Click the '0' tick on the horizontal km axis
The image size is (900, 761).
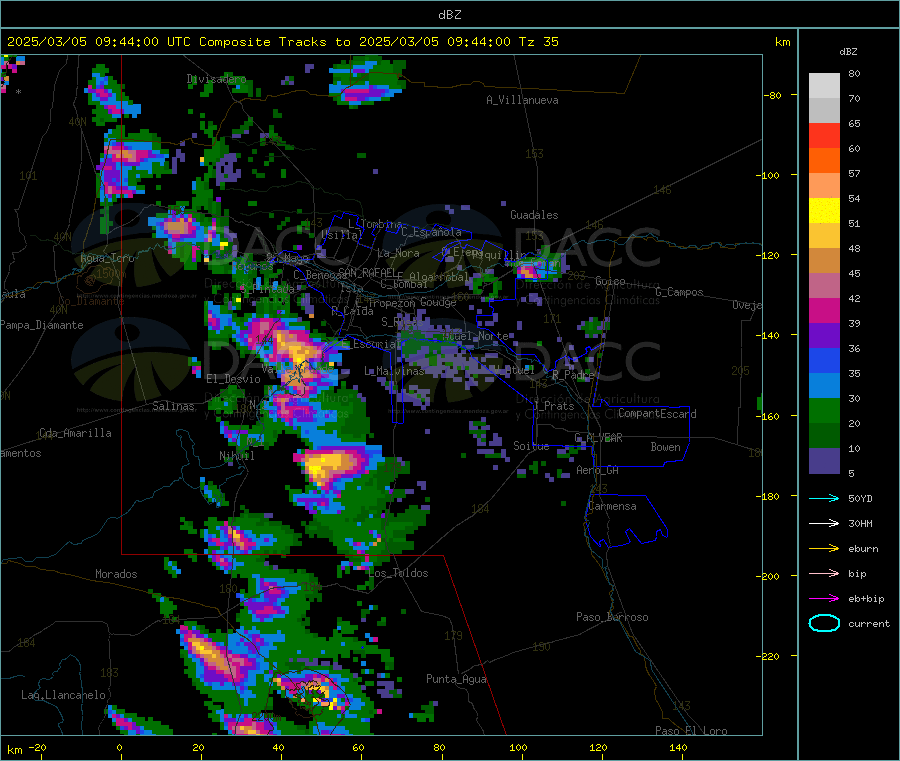point(119,747)
